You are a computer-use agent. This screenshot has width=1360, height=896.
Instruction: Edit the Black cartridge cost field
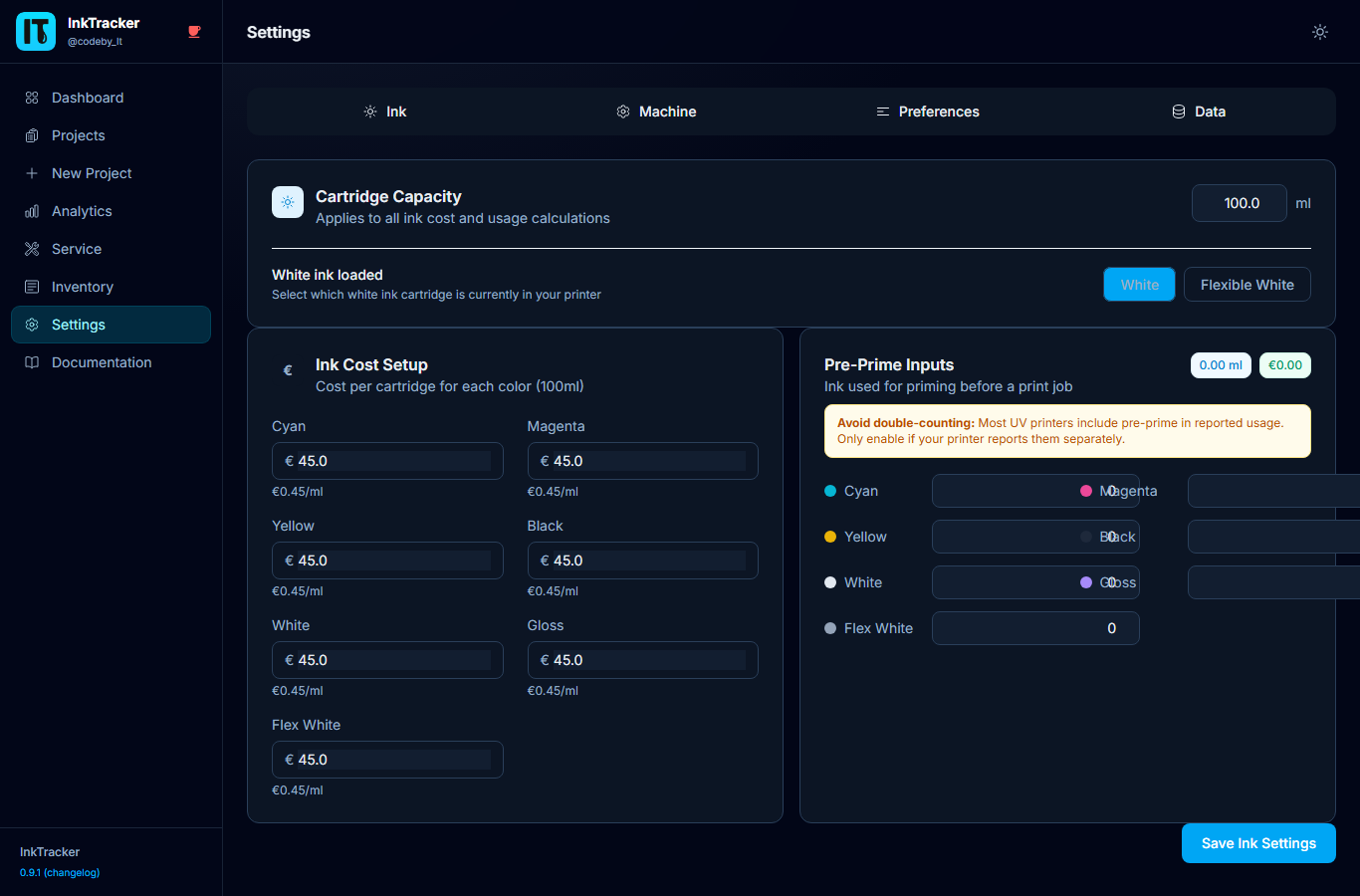coord(642,560)
